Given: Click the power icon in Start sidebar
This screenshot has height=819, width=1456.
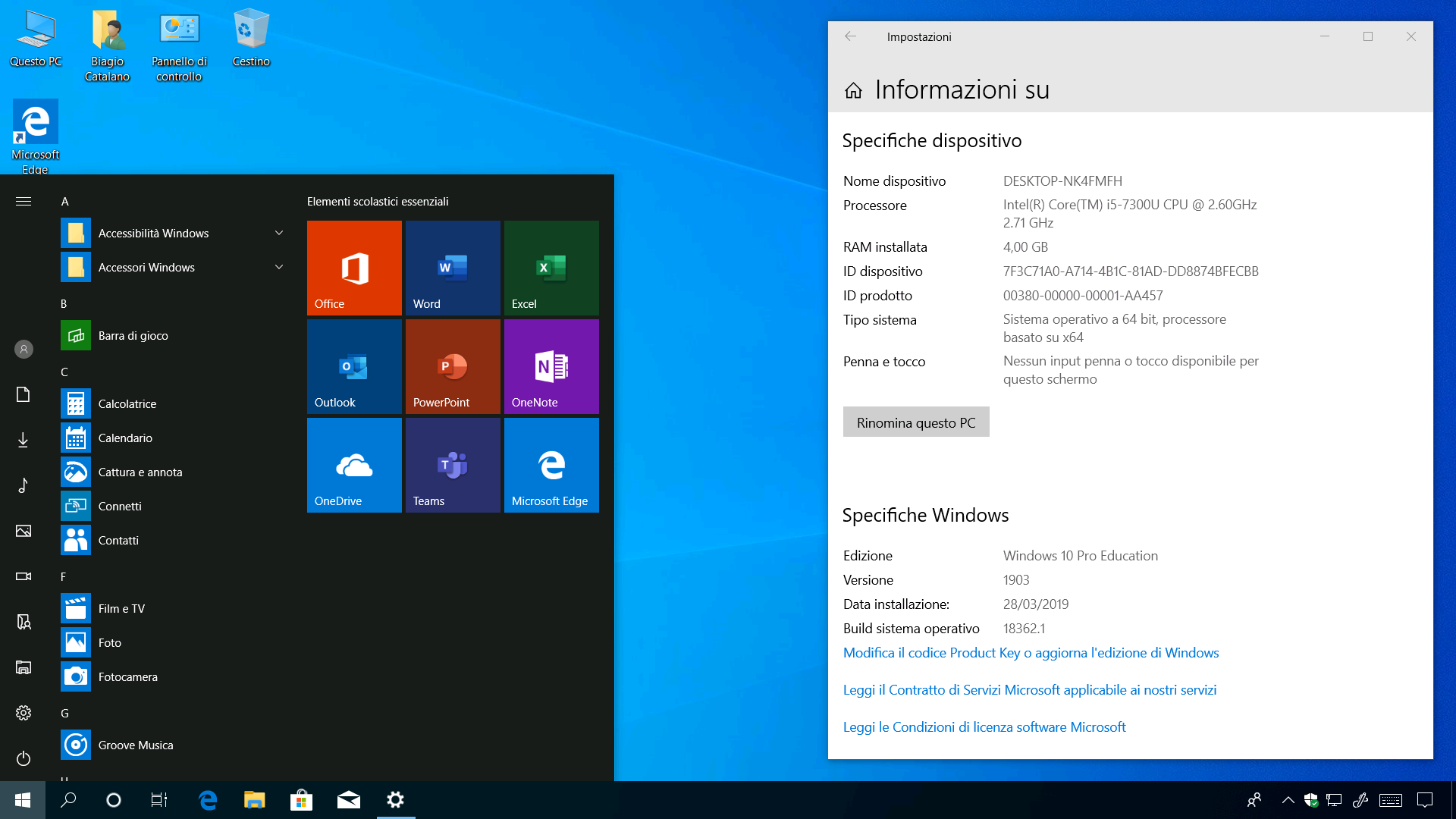Looking at the screenshot, I should pos(24,758).
